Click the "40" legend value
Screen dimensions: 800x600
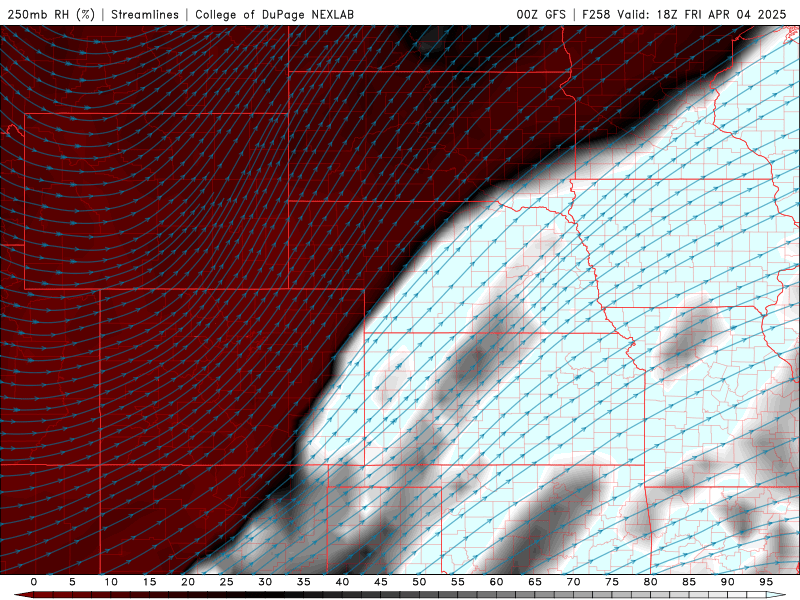(342, 582)
